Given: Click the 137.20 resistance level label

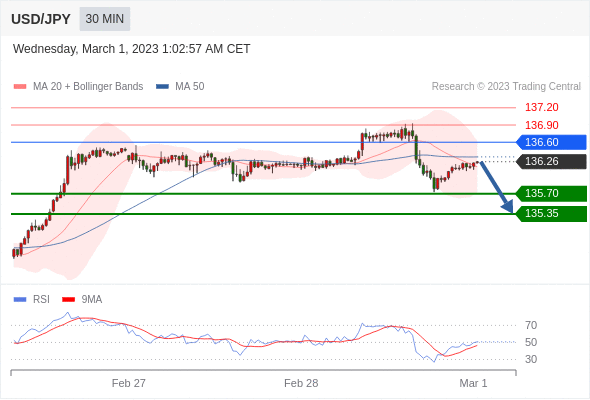Looking at the screenshot, I should pos(541,107).
